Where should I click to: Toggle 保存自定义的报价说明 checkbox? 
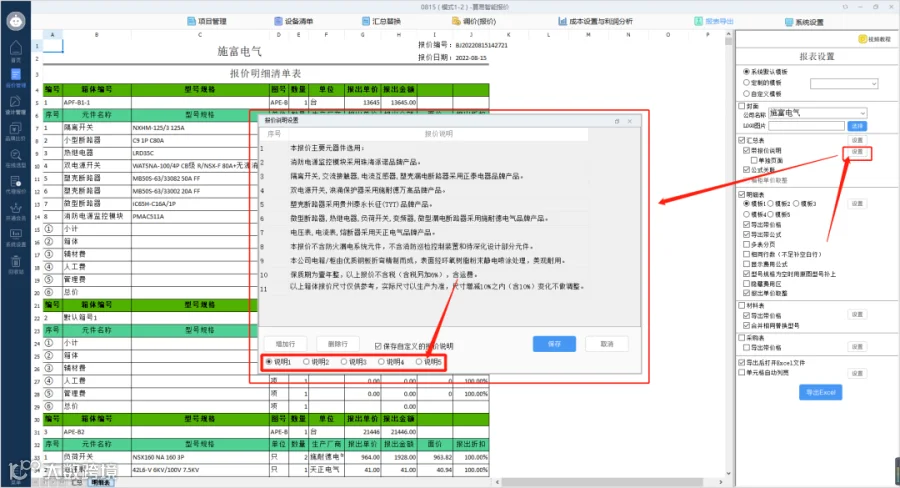tap(378, 346)
